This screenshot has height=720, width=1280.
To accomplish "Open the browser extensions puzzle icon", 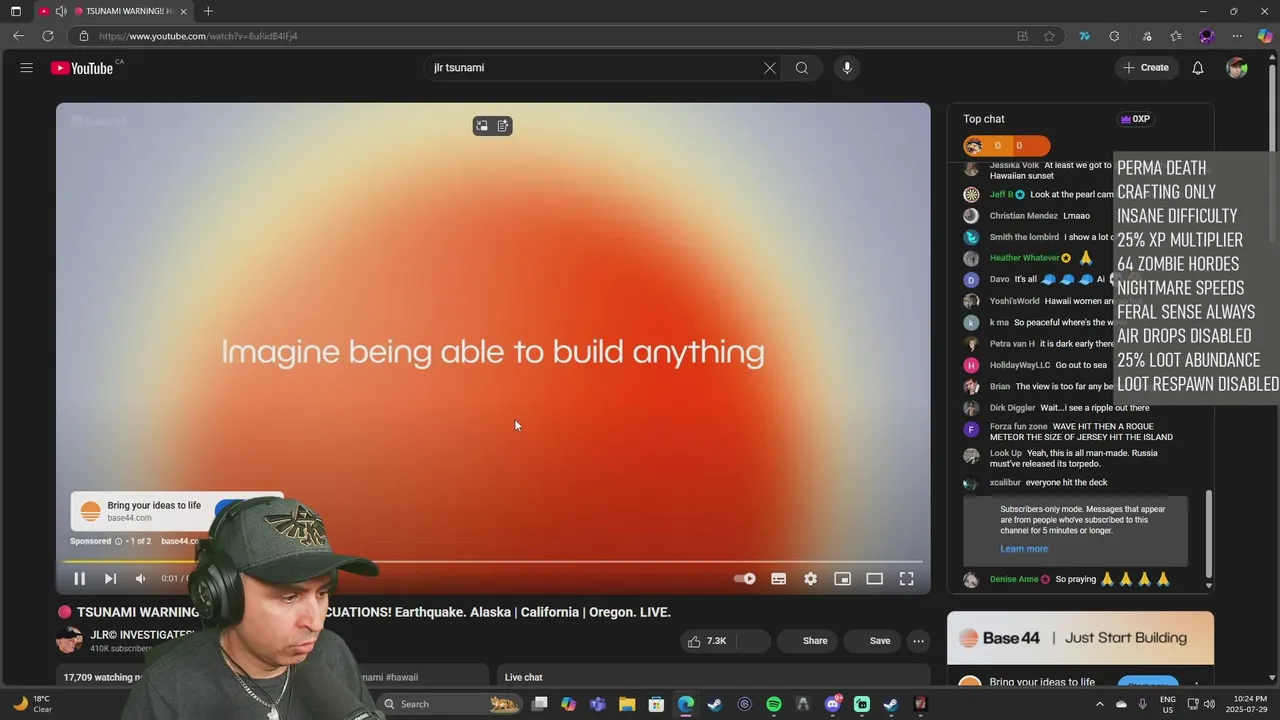I will [x=1114, y=36].
